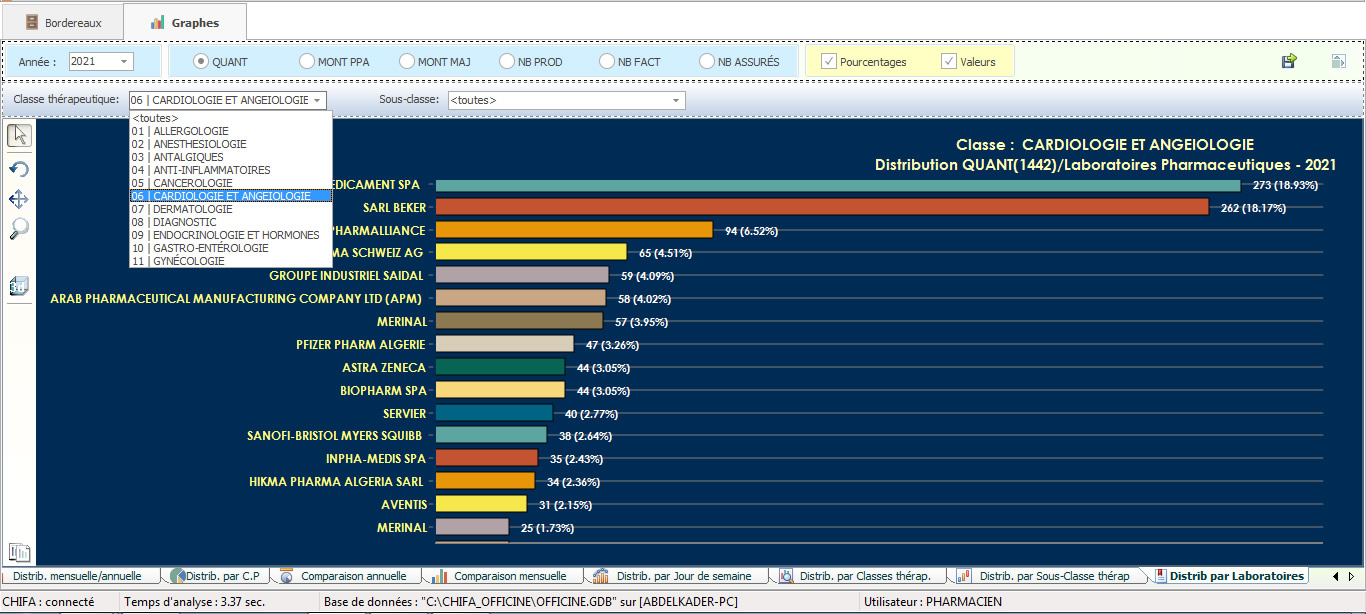Click the export save icon with green arrow
1366x614 pixels.
click(x=1289, y=62)
